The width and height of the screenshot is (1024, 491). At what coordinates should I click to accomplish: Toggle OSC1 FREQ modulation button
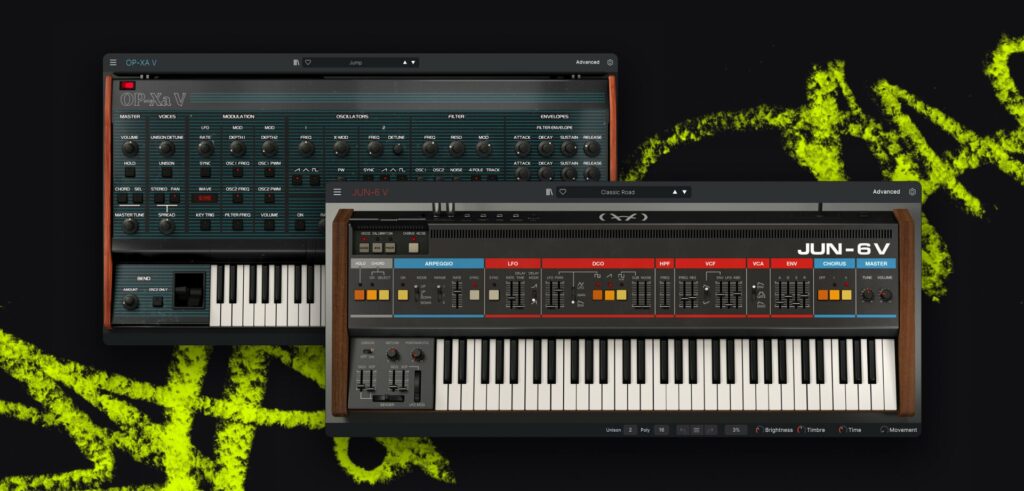point(237,172)
